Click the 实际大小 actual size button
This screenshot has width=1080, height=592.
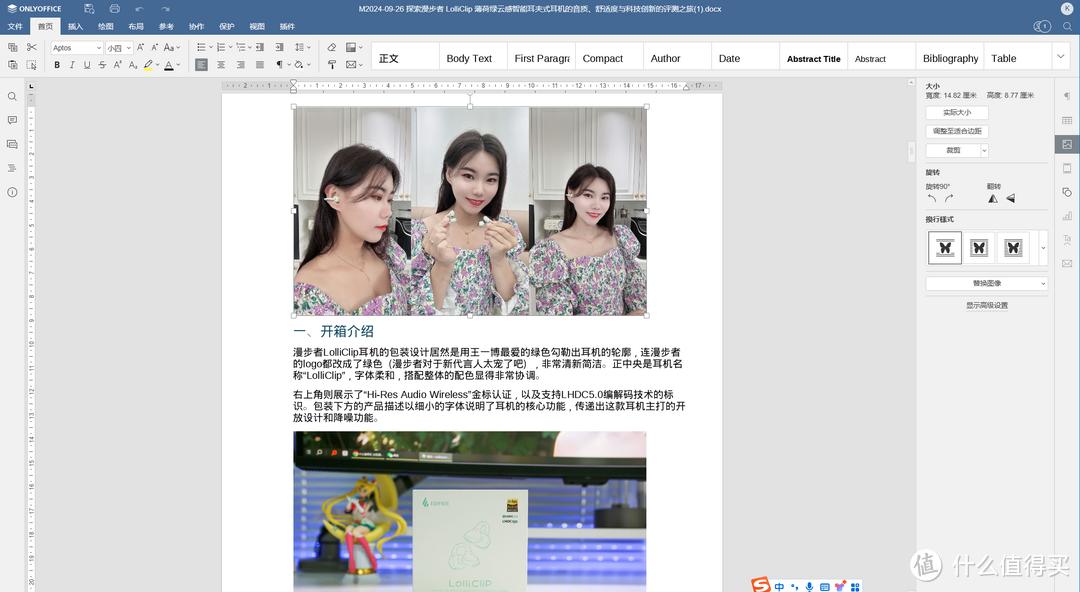[x=957, y=111]
